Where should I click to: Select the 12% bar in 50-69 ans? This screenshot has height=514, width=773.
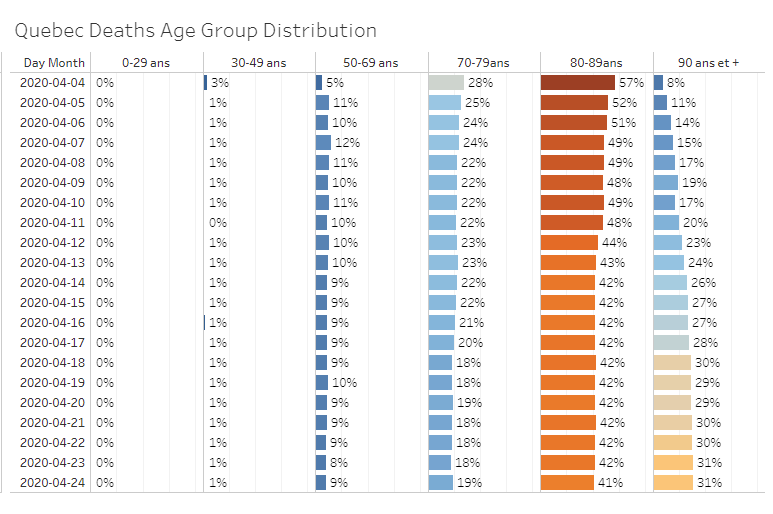coord(323,143)
